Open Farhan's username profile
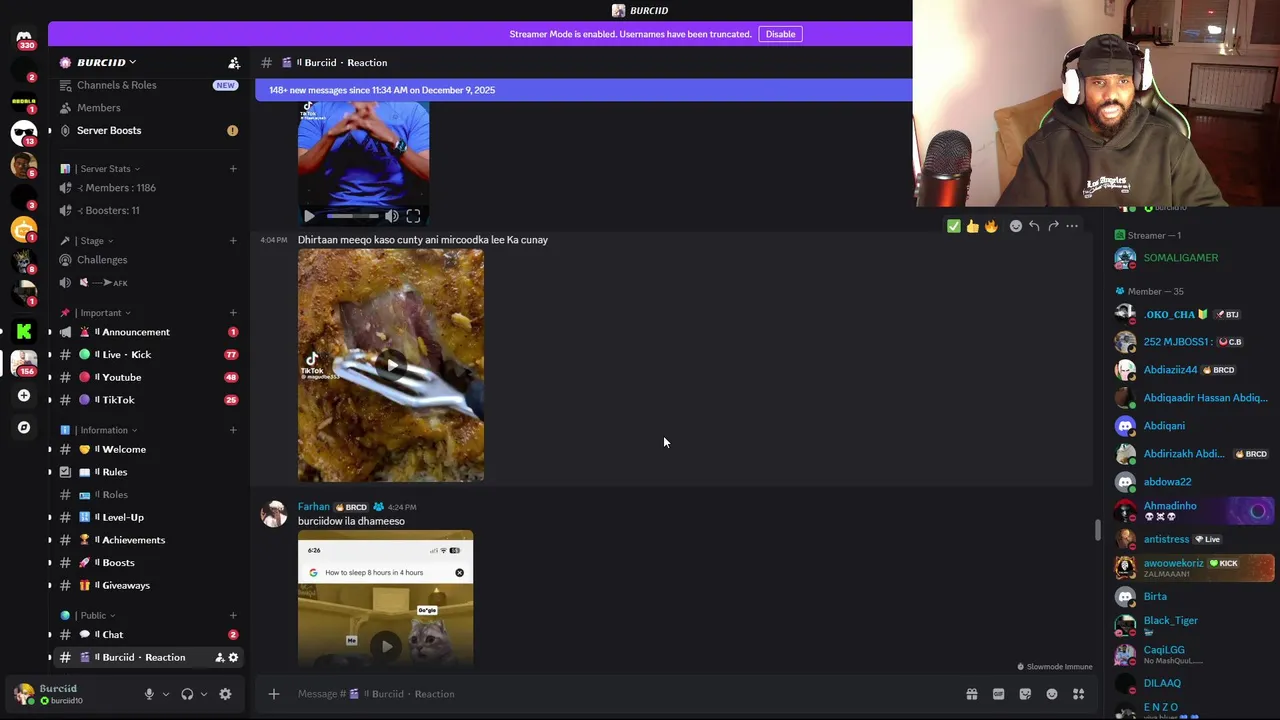This screenshot has height=720, width=1280. (313, 507)
